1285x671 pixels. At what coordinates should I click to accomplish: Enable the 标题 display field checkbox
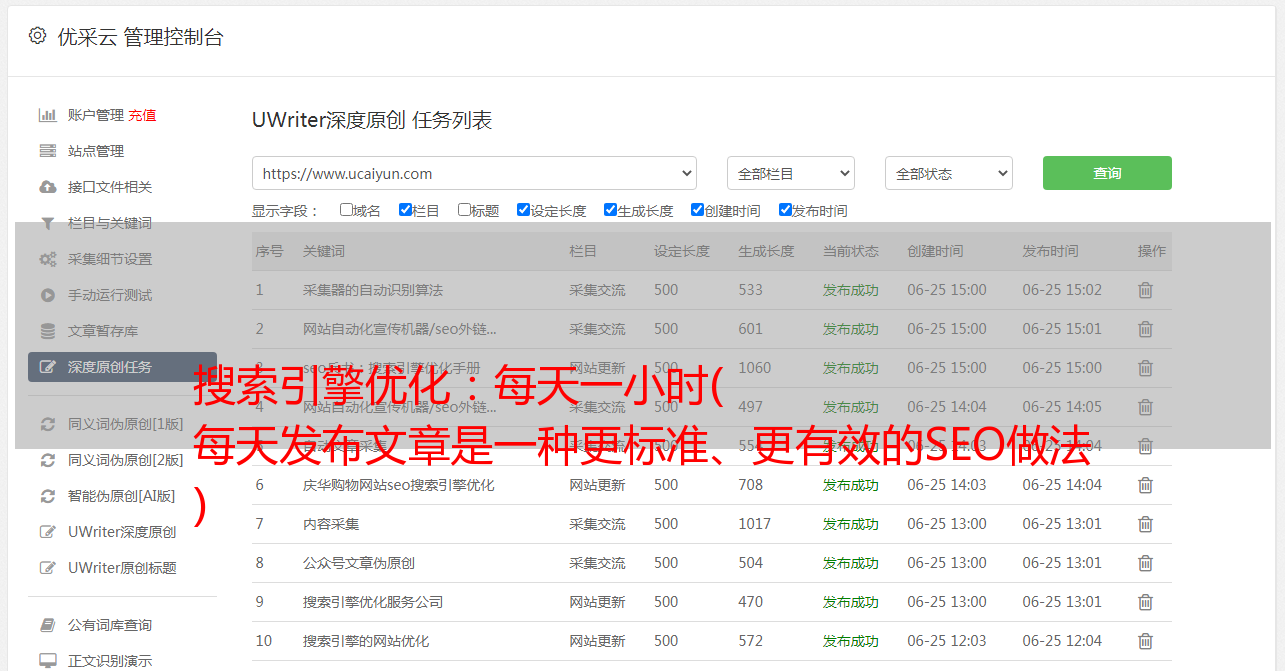coord(464,210)
